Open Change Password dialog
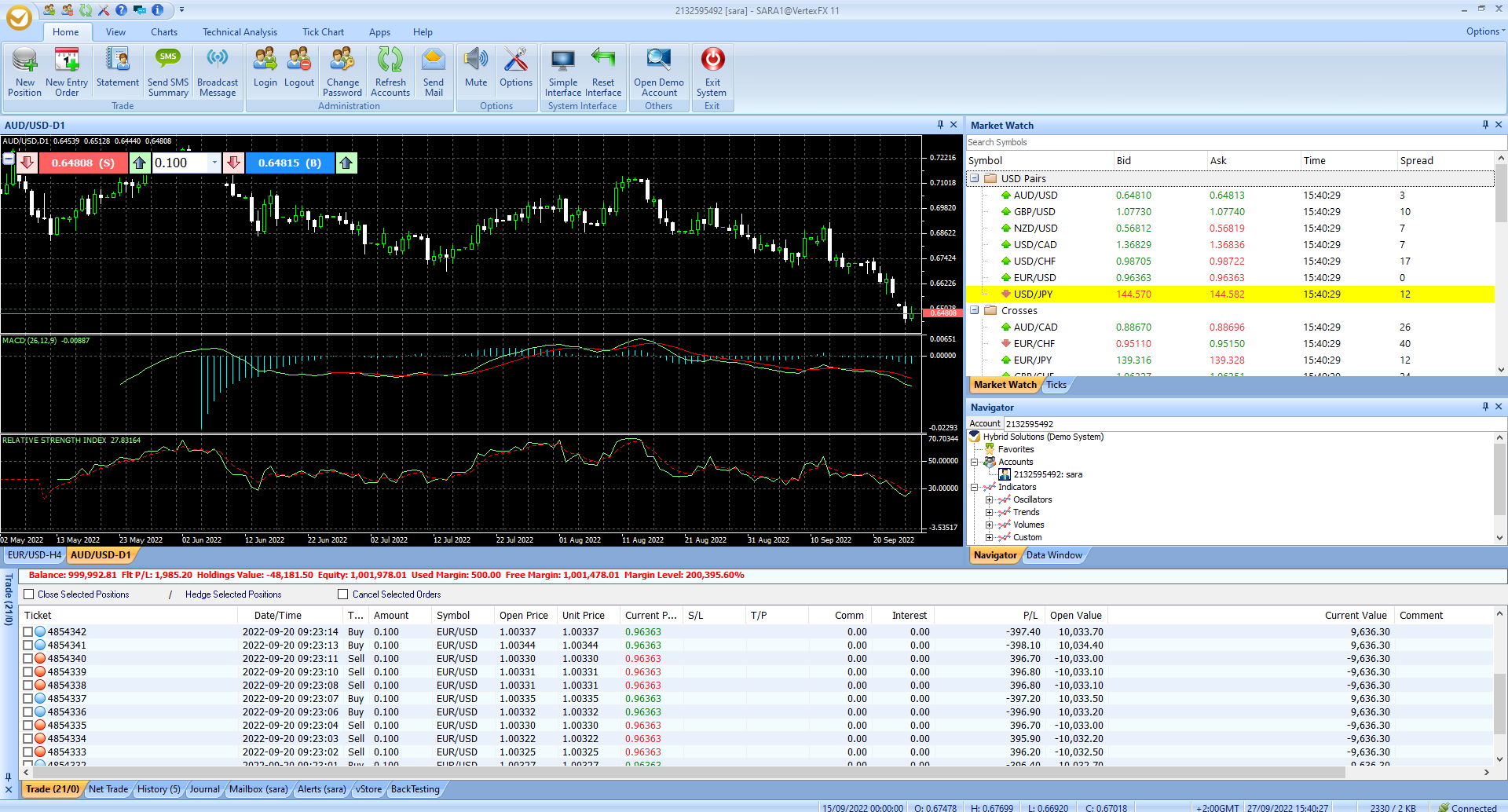The image size is (1508, 812). click(x=342, y=71)
